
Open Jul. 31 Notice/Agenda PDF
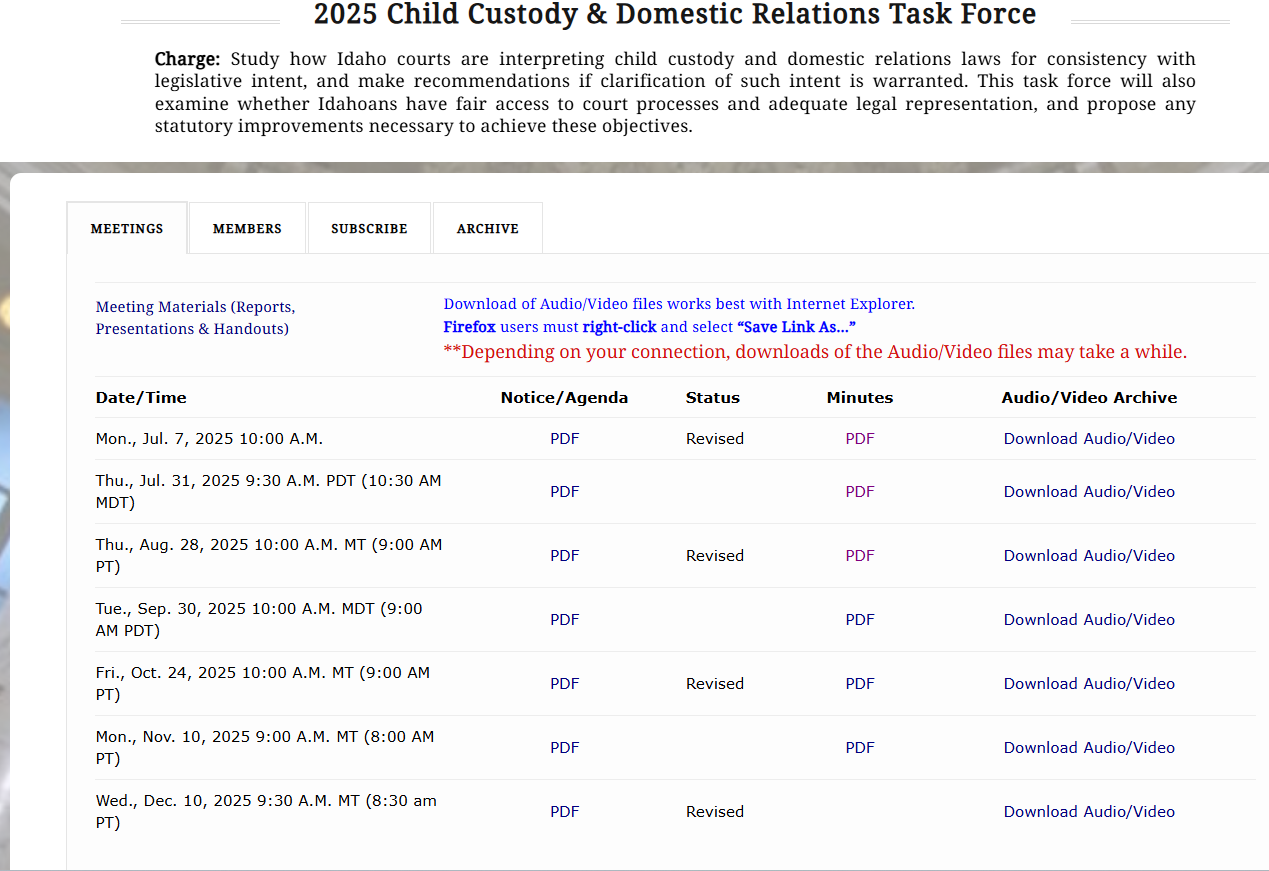[x=565, y=492]
